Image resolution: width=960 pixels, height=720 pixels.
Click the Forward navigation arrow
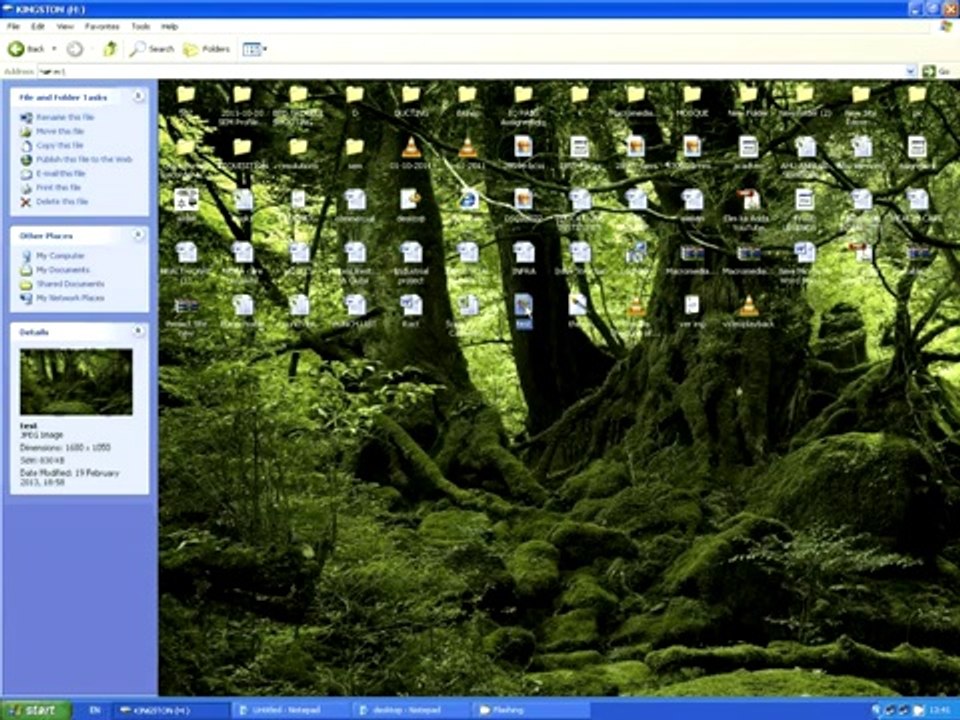(x=75, y=49)
